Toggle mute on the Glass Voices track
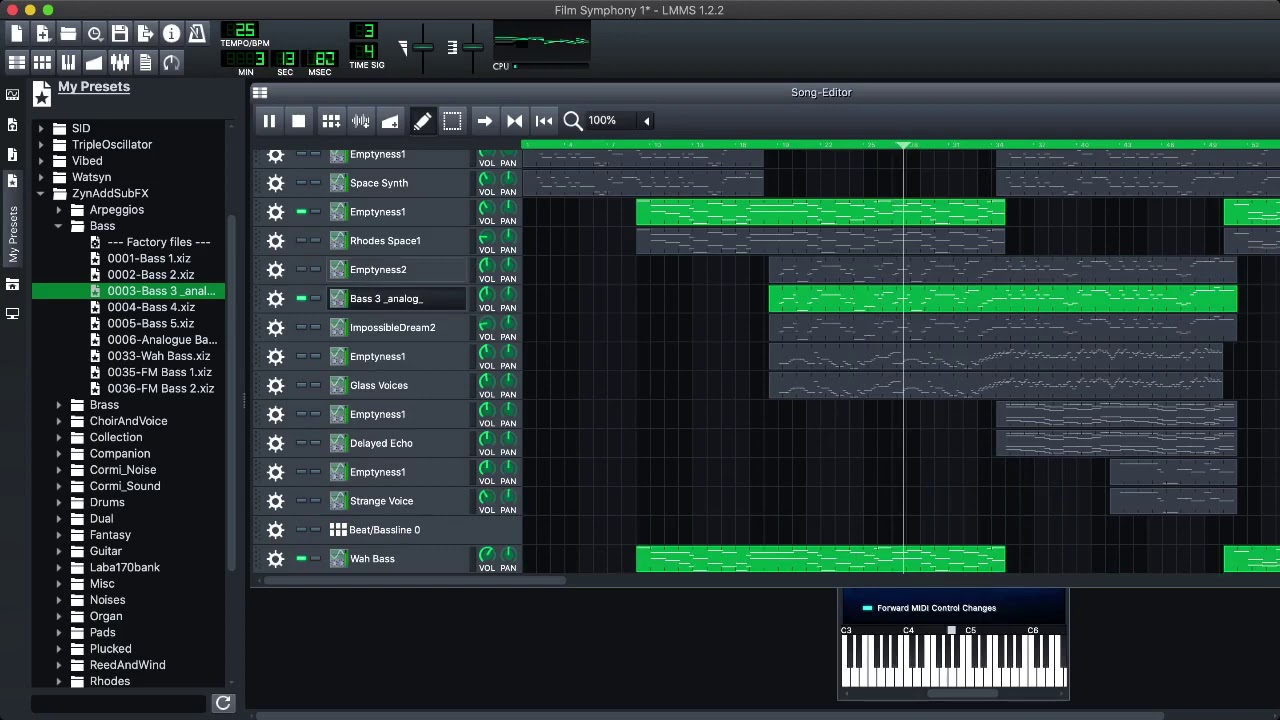Image resolution: width=1280 pixels, height=720 pixels. 301,385
